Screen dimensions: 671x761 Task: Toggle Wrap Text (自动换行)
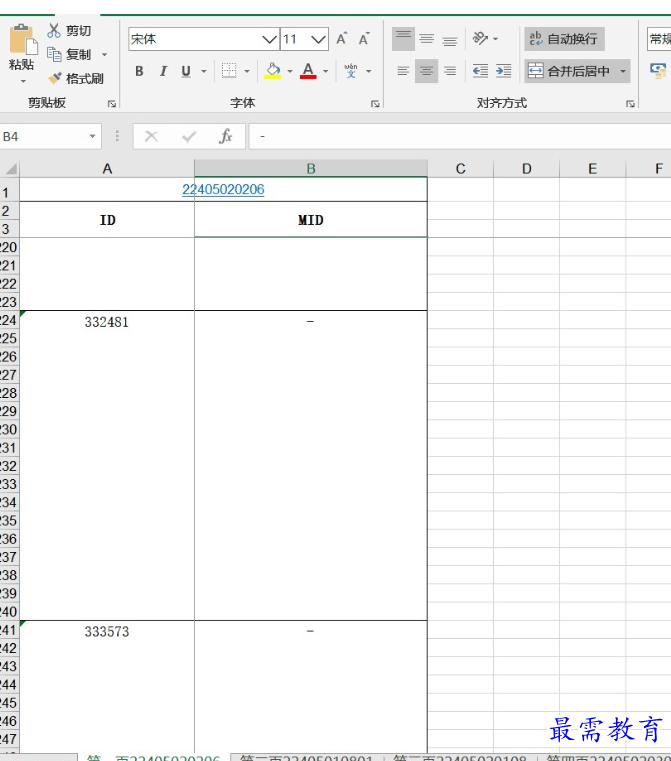click(565, 39)
